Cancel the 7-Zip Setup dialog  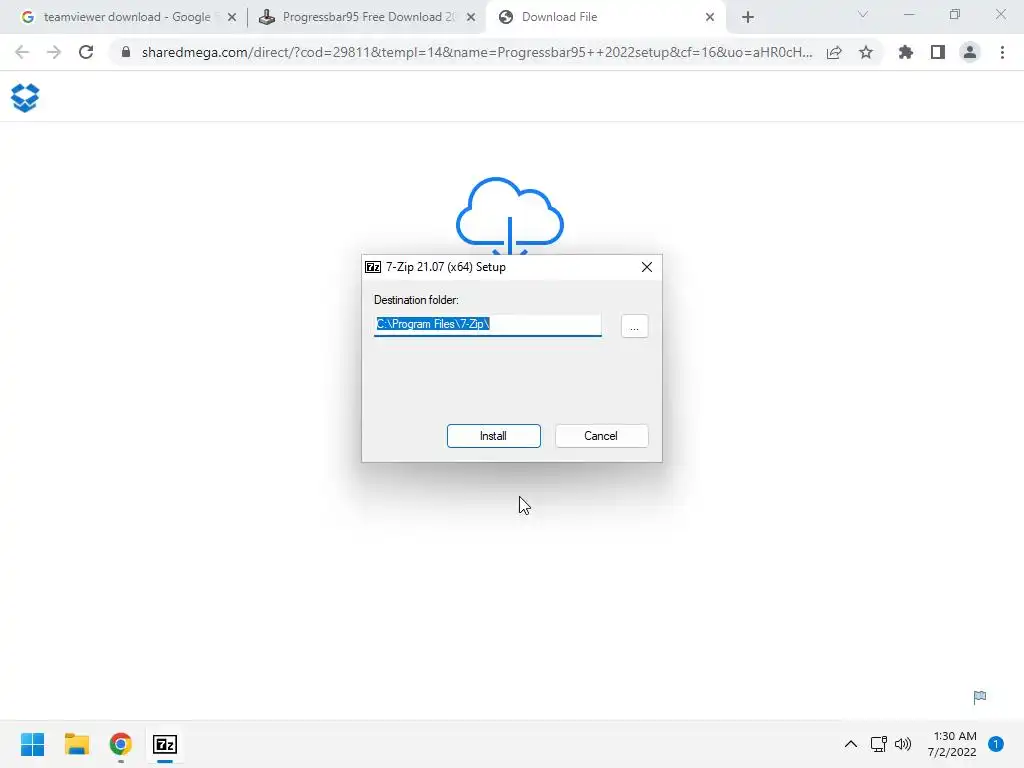coord(601,436)
